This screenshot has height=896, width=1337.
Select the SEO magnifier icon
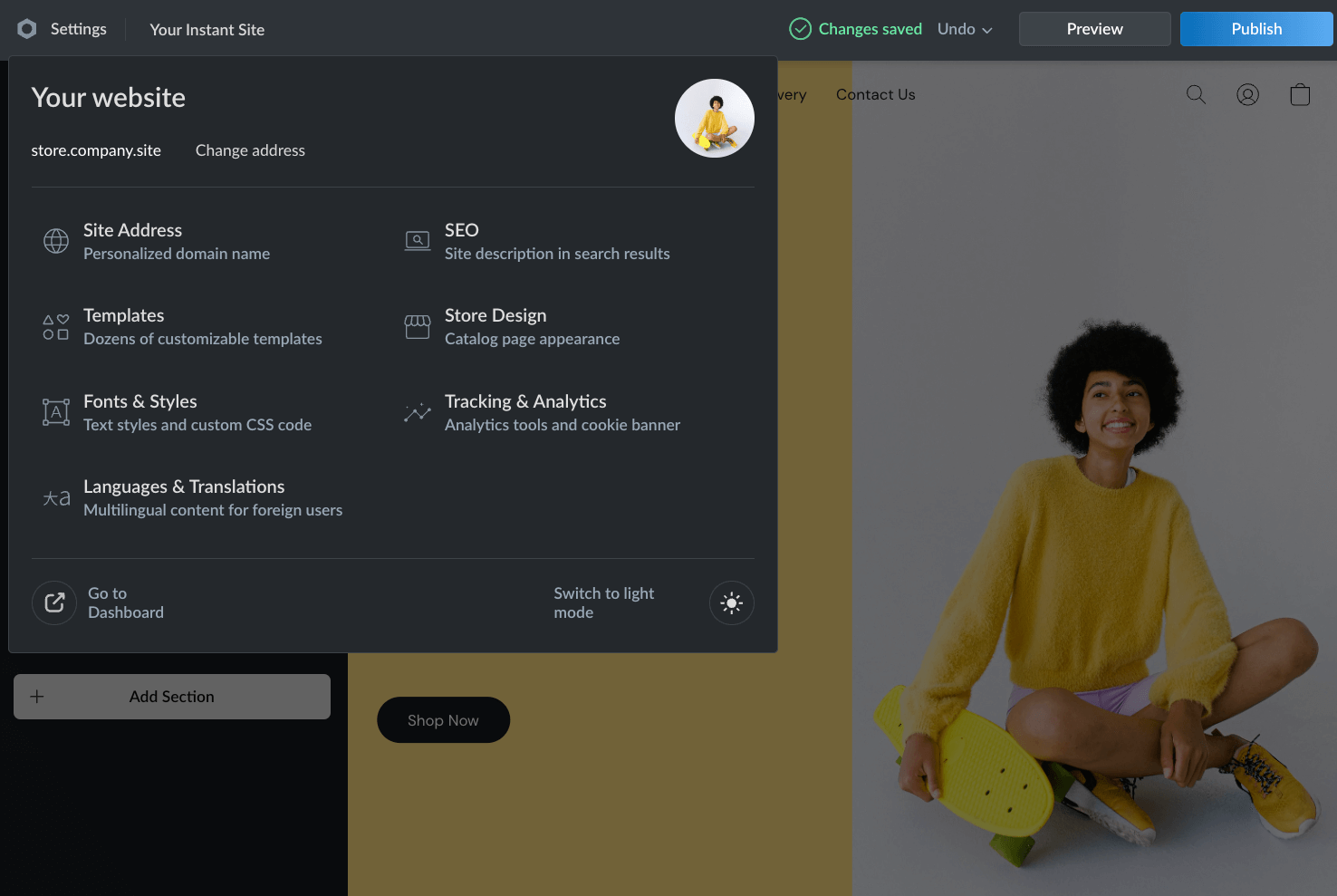coord(417,241)
